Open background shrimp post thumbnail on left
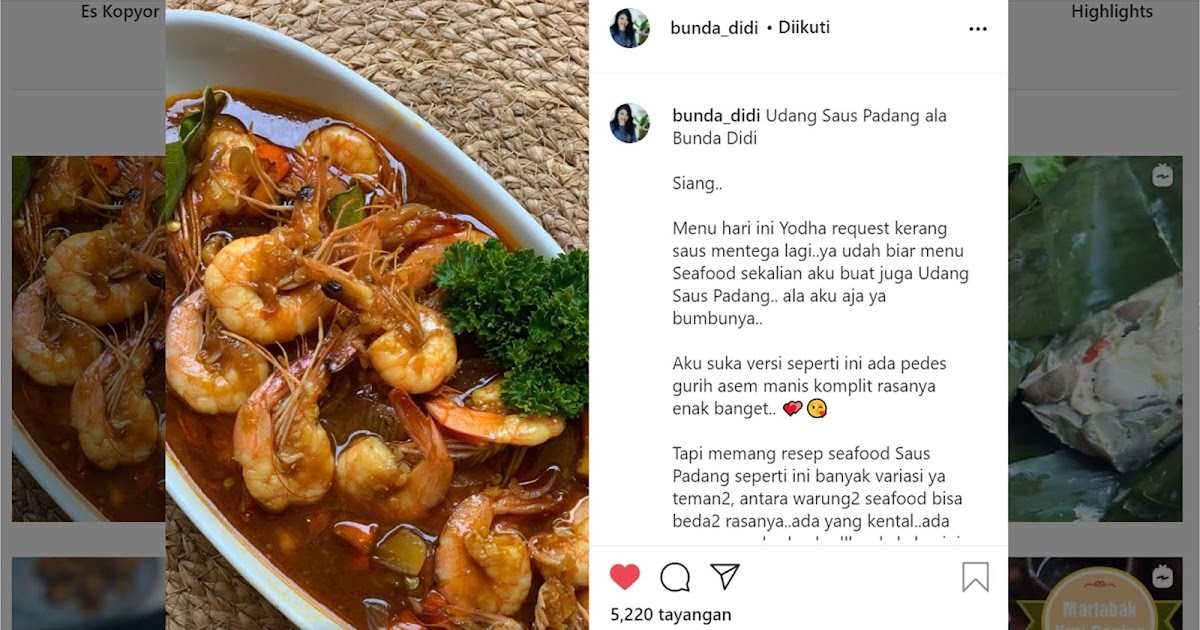This screenshot has height=630, width=1200. (88, 338)
